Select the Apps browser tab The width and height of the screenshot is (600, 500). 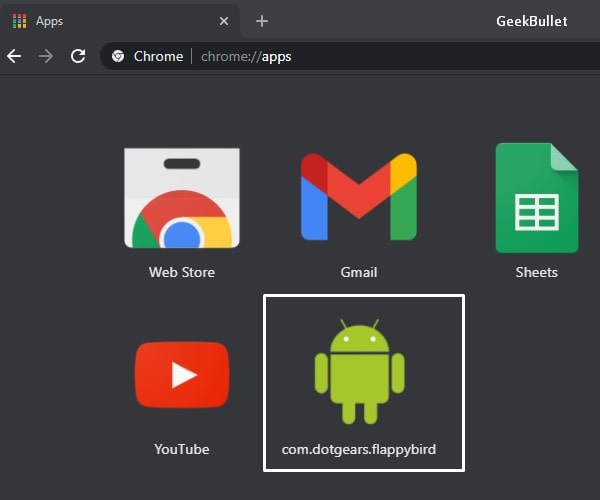[120, 21]
